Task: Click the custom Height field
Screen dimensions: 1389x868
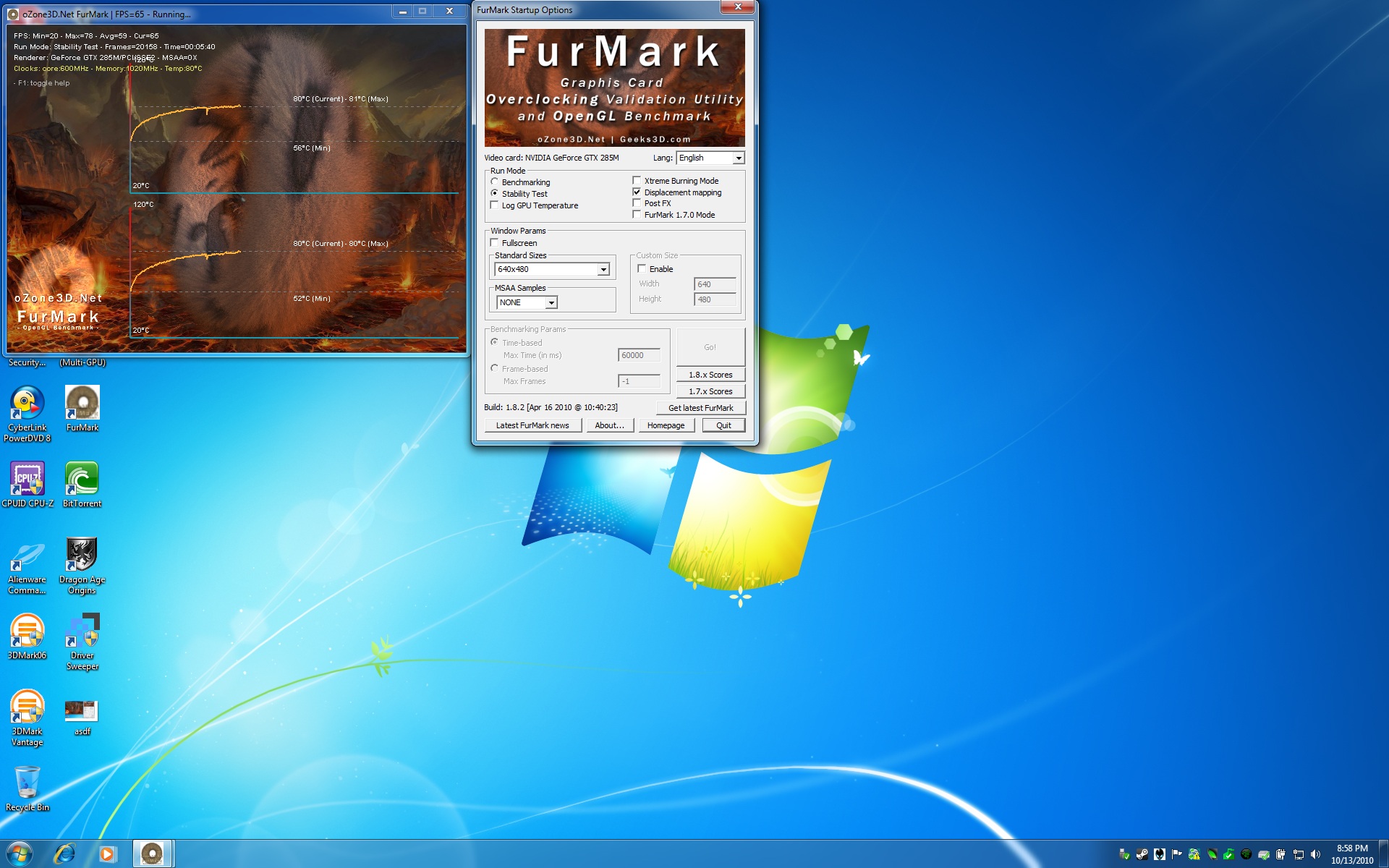Action: pos(715,299)
